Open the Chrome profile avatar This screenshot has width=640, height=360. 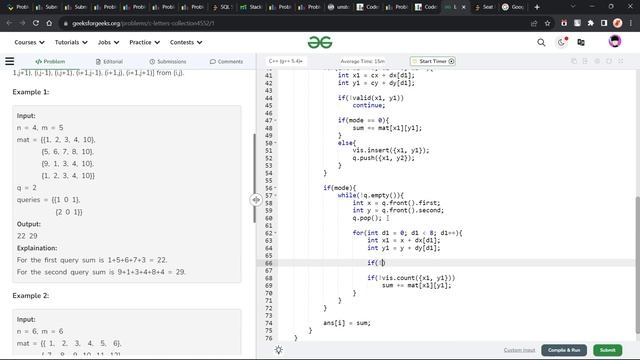[618, 23]
